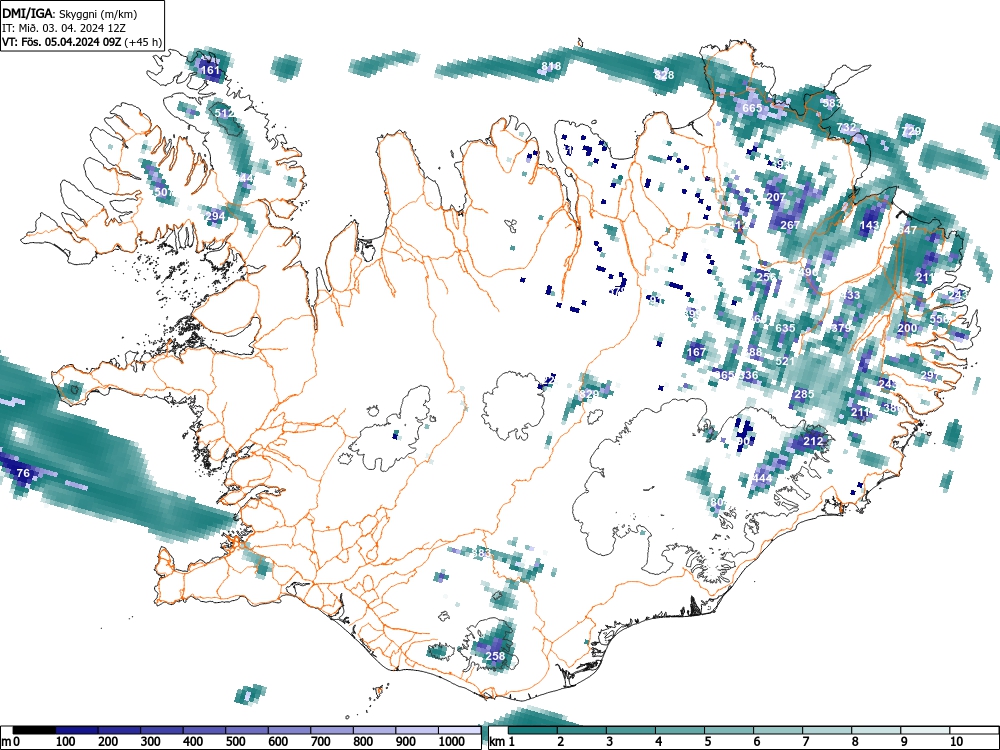
Task: Select the lightest 9–10 km legend swatch
Action: point(925,730)
